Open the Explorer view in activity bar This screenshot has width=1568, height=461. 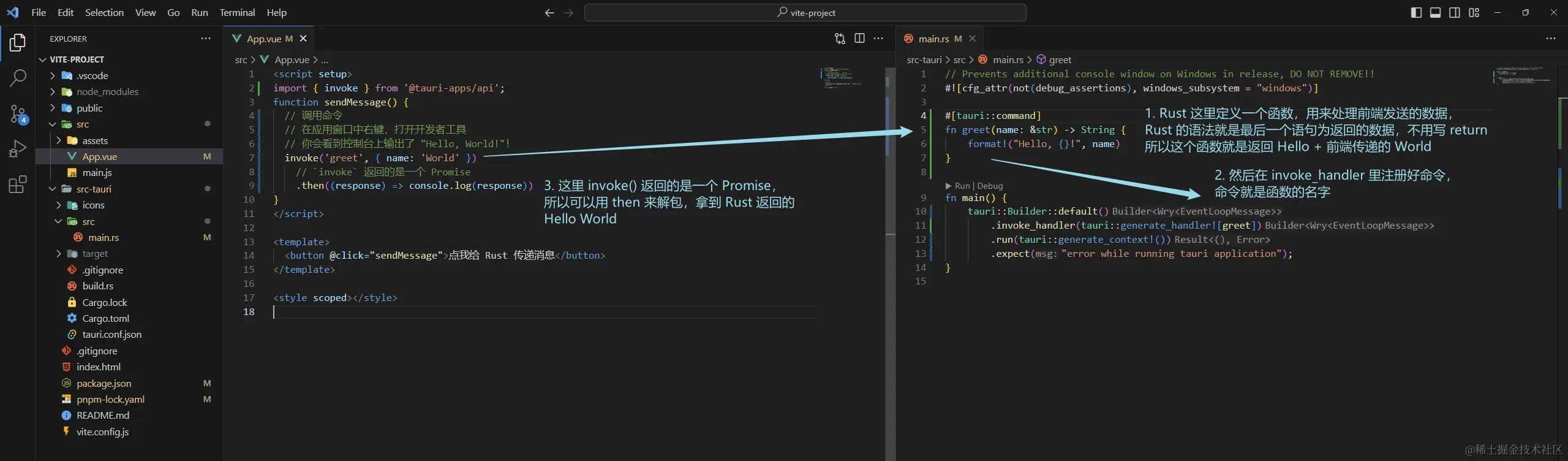click(18, 42)
